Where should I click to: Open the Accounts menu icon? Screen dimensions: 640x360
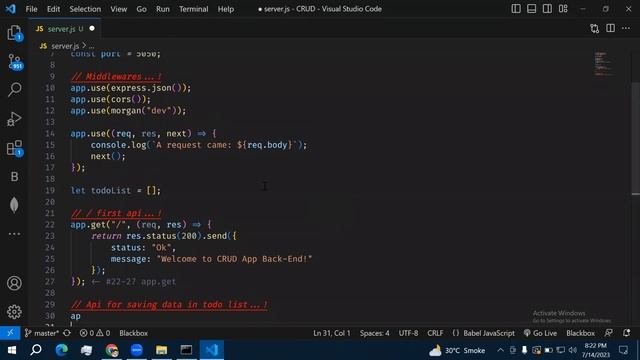[14, 283]
